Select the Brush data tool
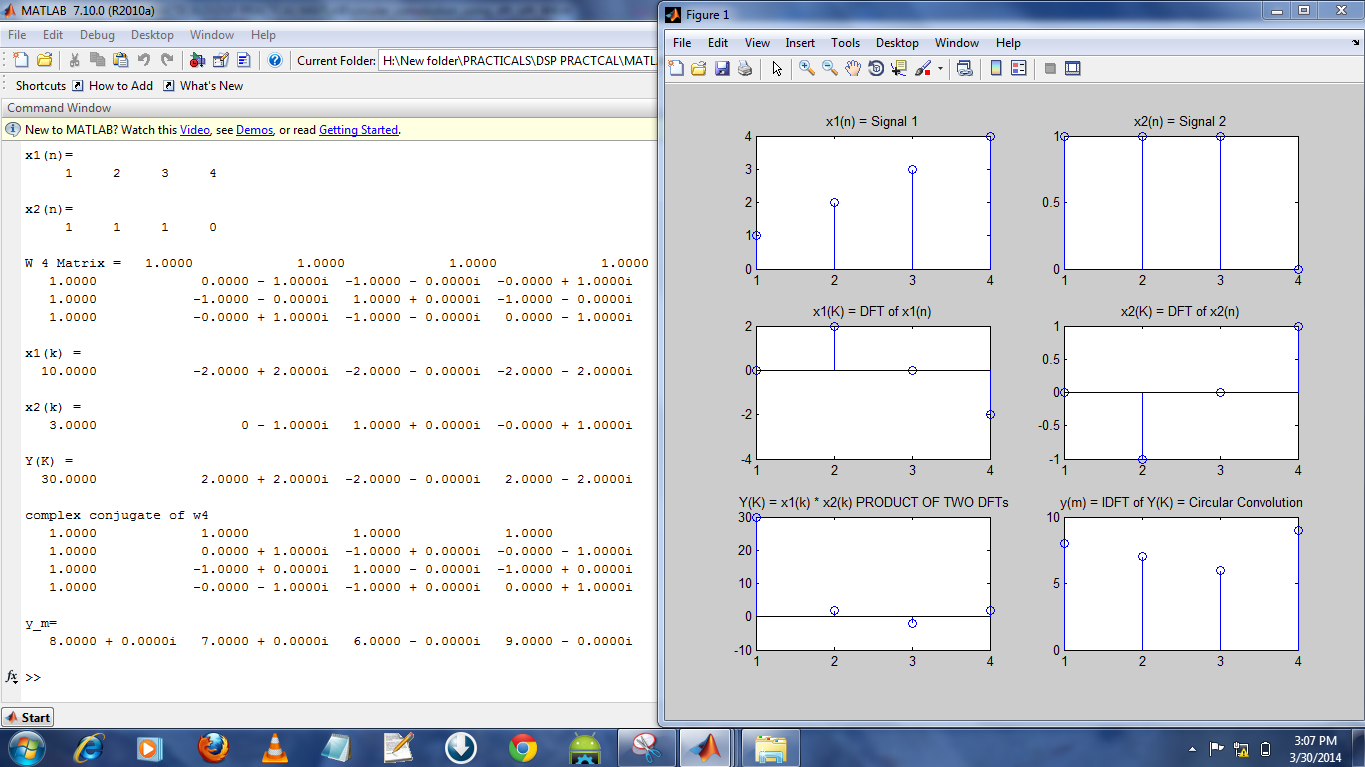This screenshot has width=1365, height=767. point(922,68)
